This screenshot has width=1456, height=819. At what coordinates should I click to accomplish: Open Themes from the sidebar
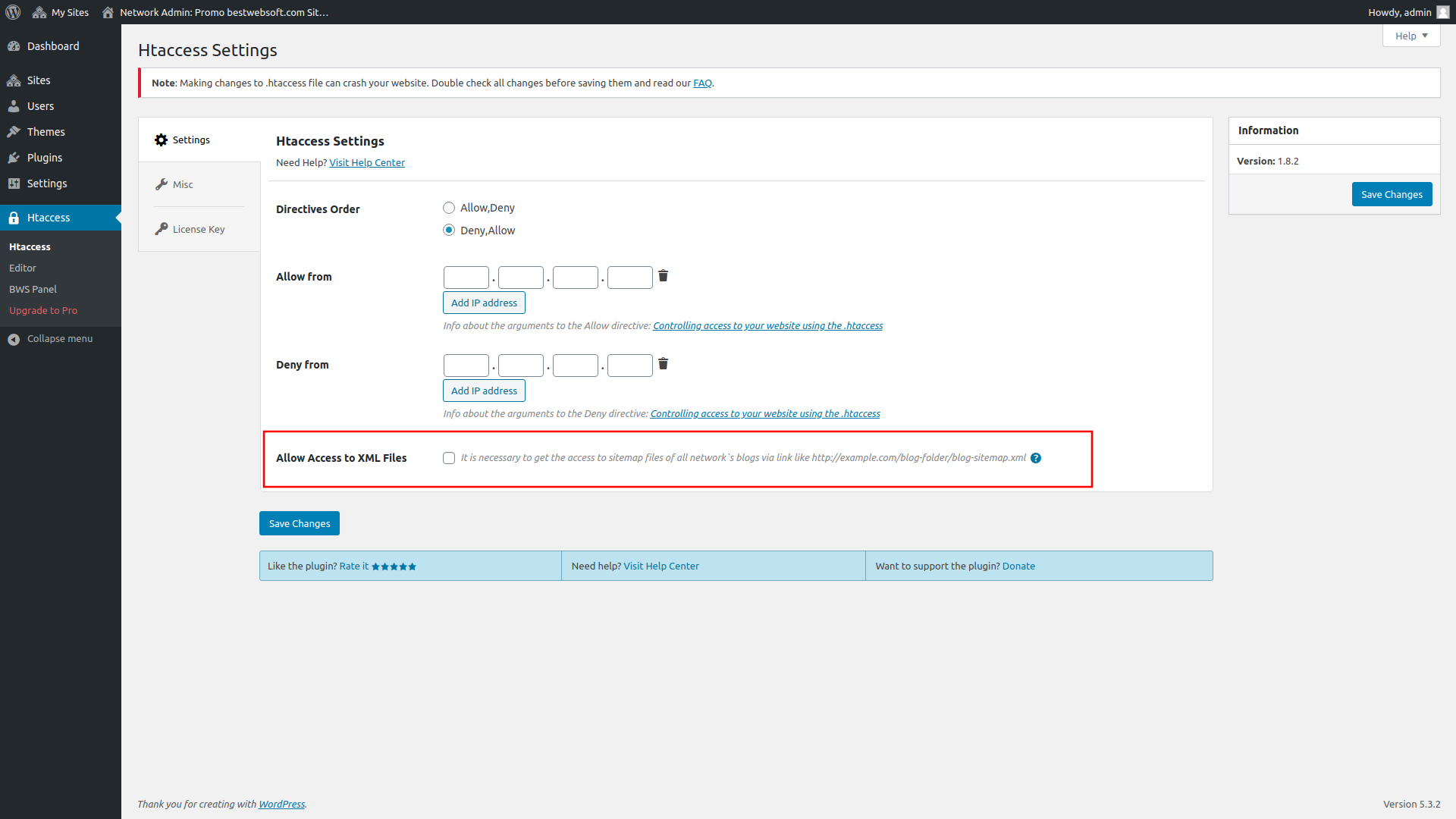45,132
